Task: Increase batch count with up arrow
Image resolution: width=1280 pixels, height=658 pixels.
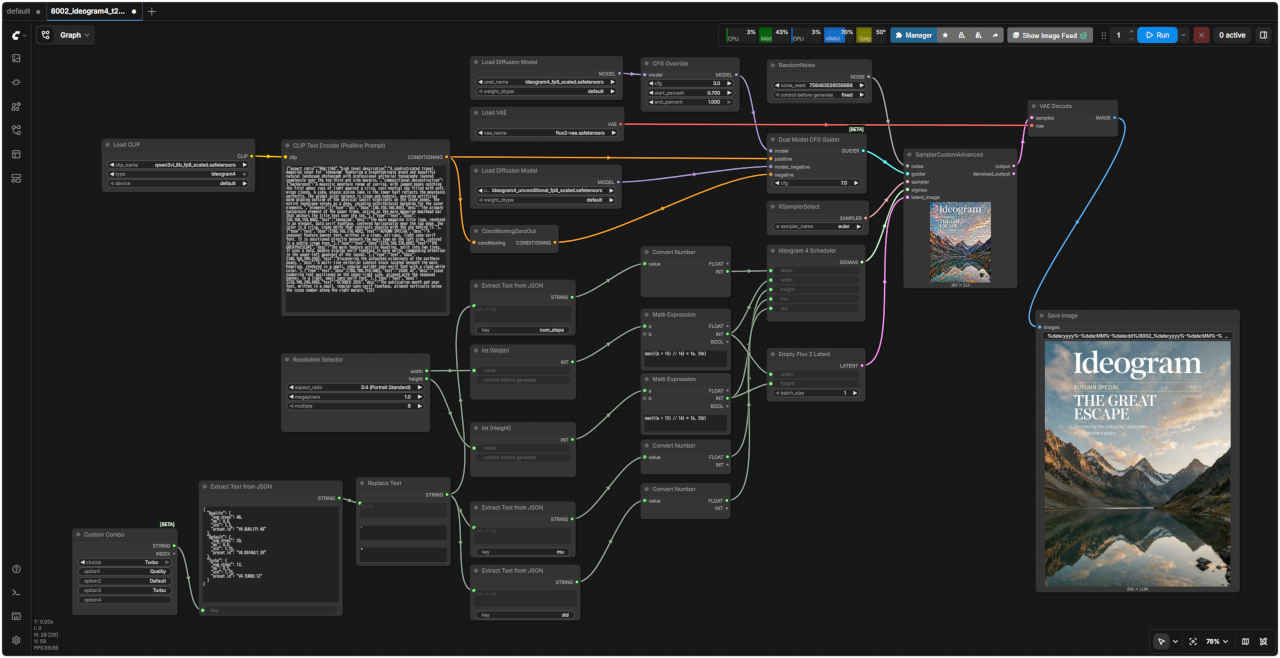Action: point(1131,31)
